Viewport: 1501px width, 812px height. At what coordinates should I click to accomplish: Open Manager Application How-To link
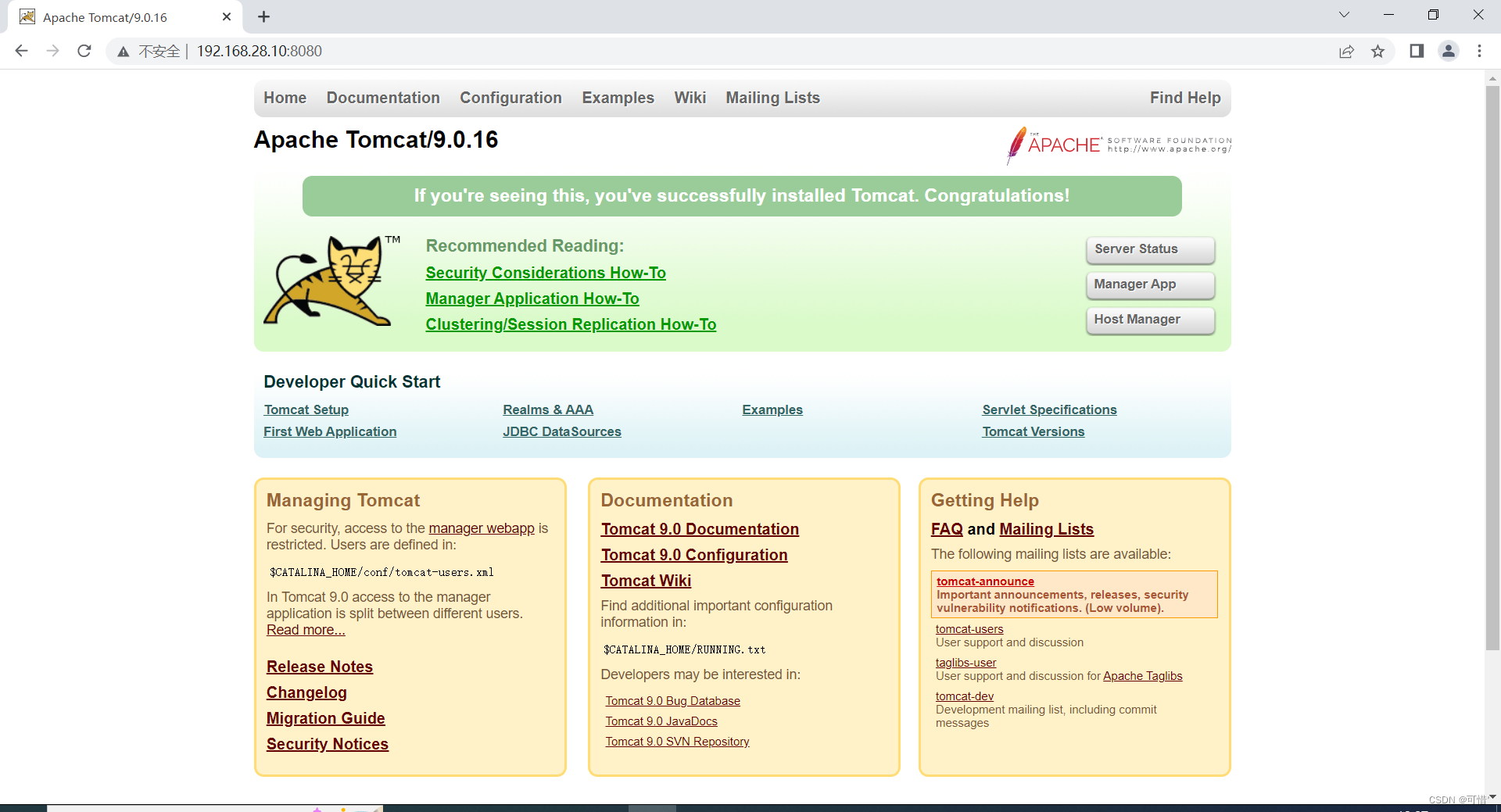532,299
